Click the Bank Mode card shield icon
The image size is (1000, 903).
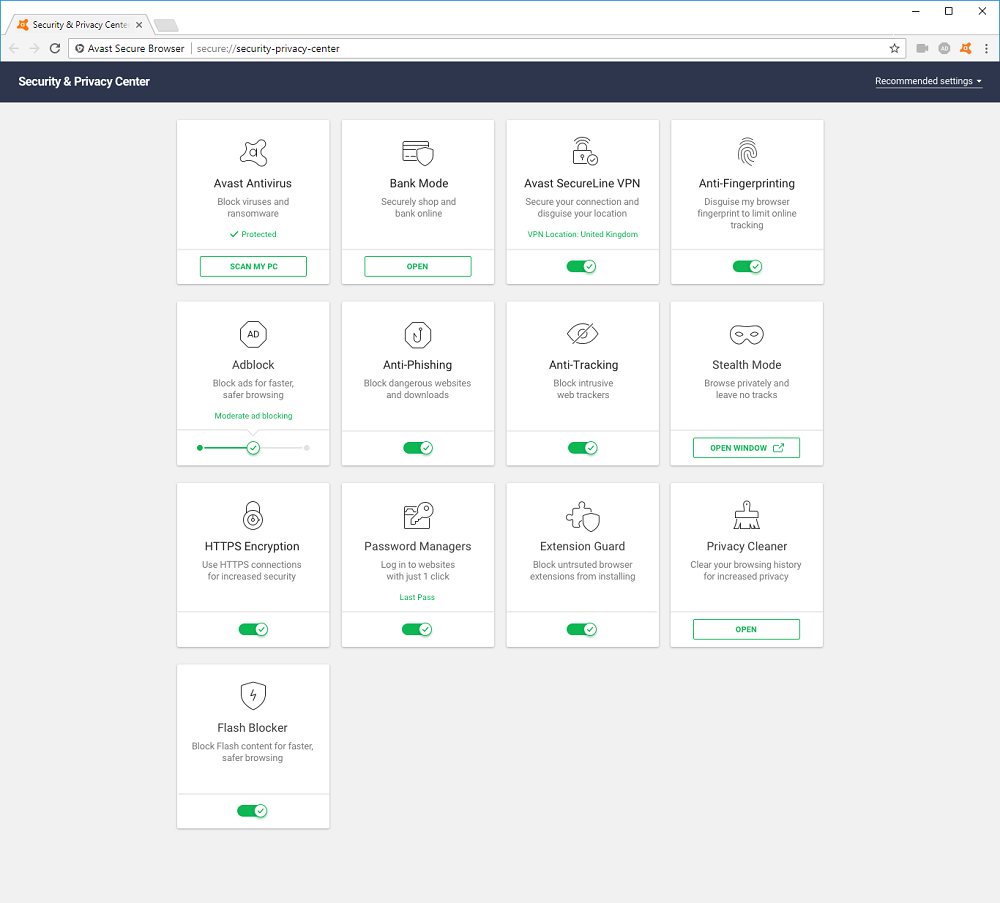(x=418, y=153)
